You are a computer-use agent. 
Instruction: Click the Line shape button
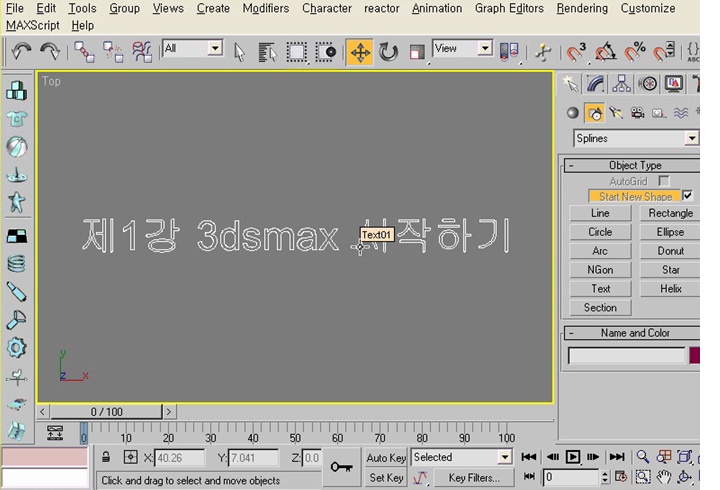click(x=600, y=213)
